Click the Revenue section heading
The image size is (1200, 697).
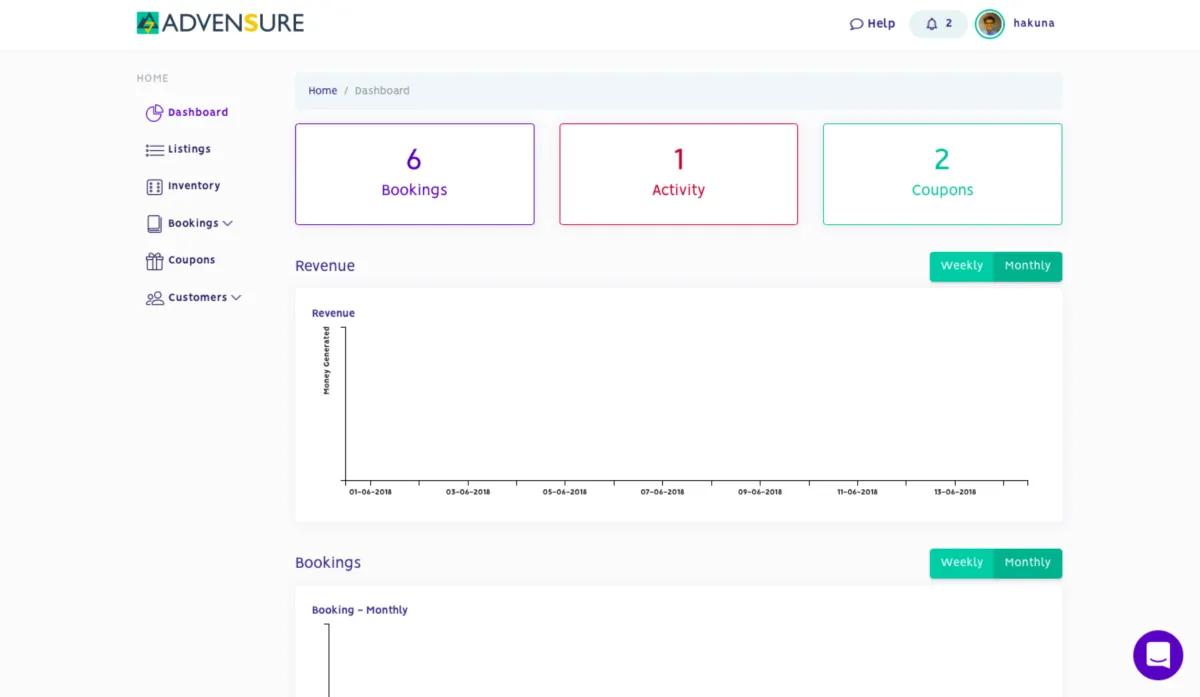[325, 267]
